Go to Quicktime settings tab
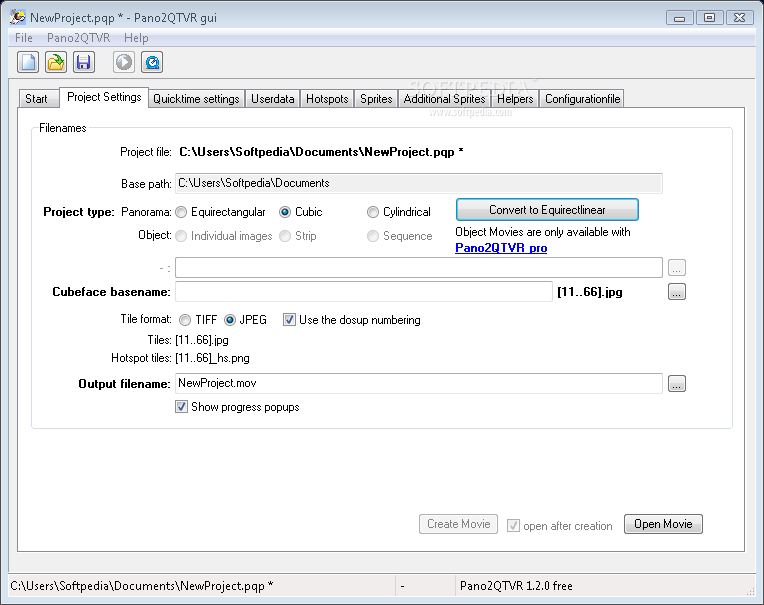 pyautogui.click(x=196, y=99)
